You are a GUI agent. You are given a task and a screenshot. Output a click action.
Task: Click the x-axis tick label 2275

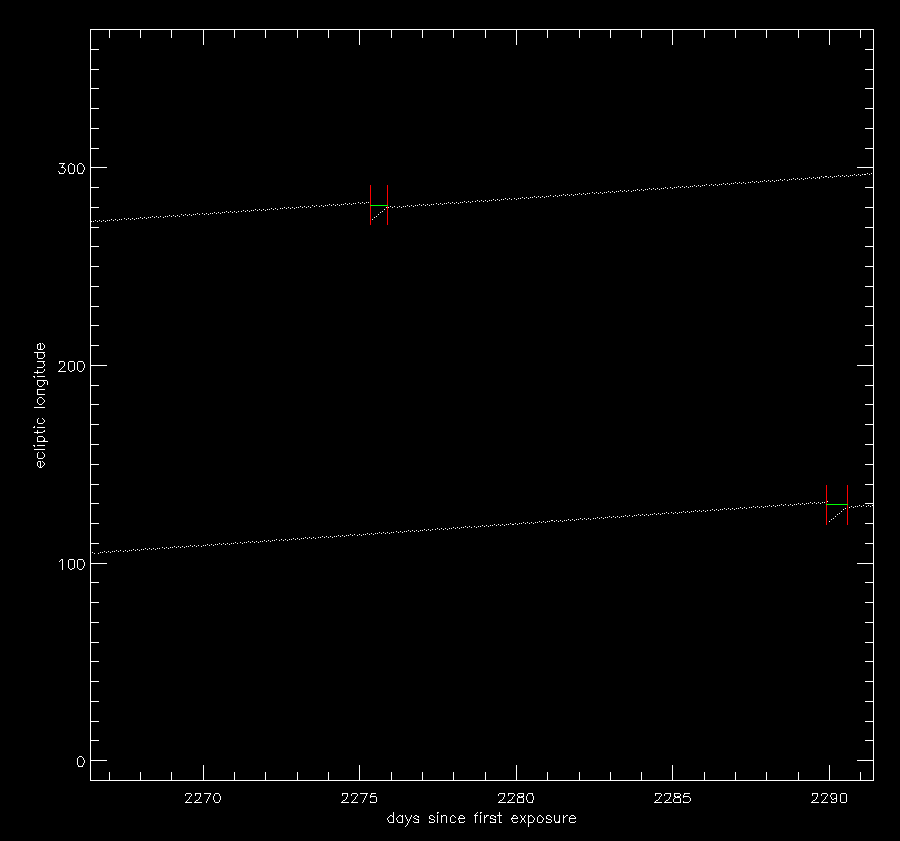[359, 799]
